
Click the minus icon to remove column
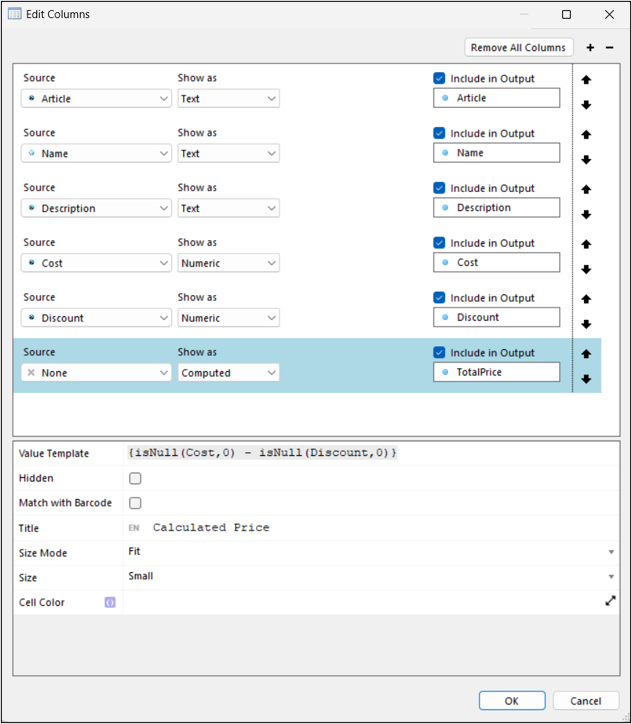pos(610,48)
